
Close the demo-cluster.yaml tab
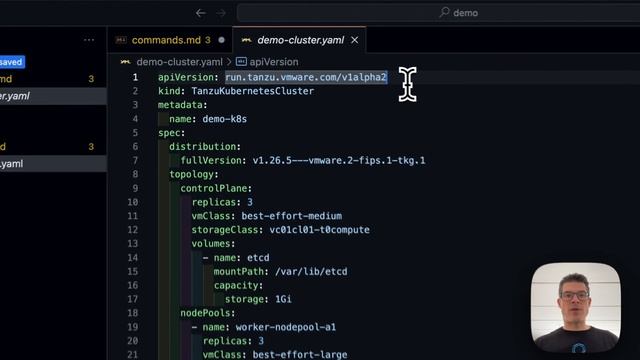[355, 40]
